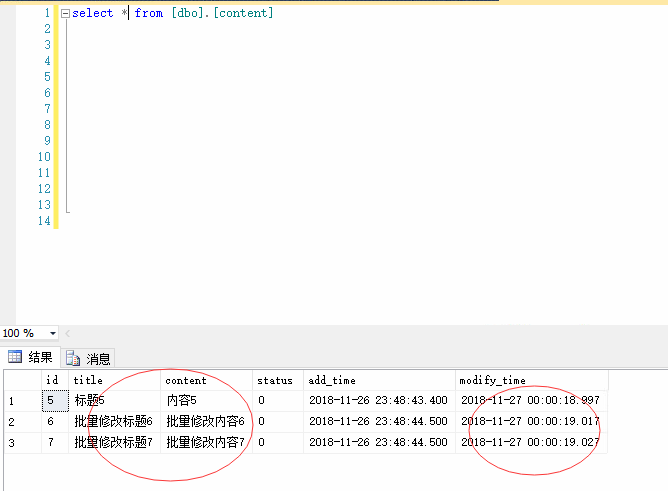Click the [dbo] schema name in query
Viewport: 668px width, 491px height.
187,13
